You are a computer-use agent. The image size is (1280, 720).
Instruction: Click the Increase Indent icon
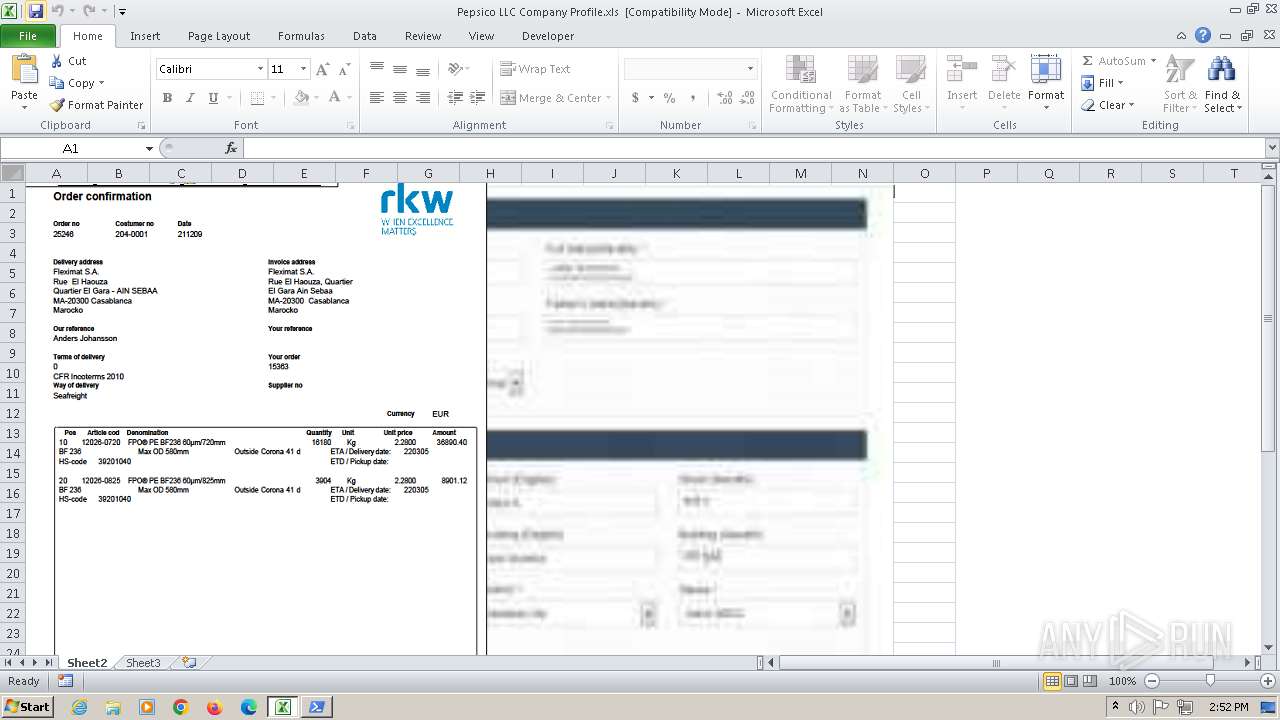476,98
